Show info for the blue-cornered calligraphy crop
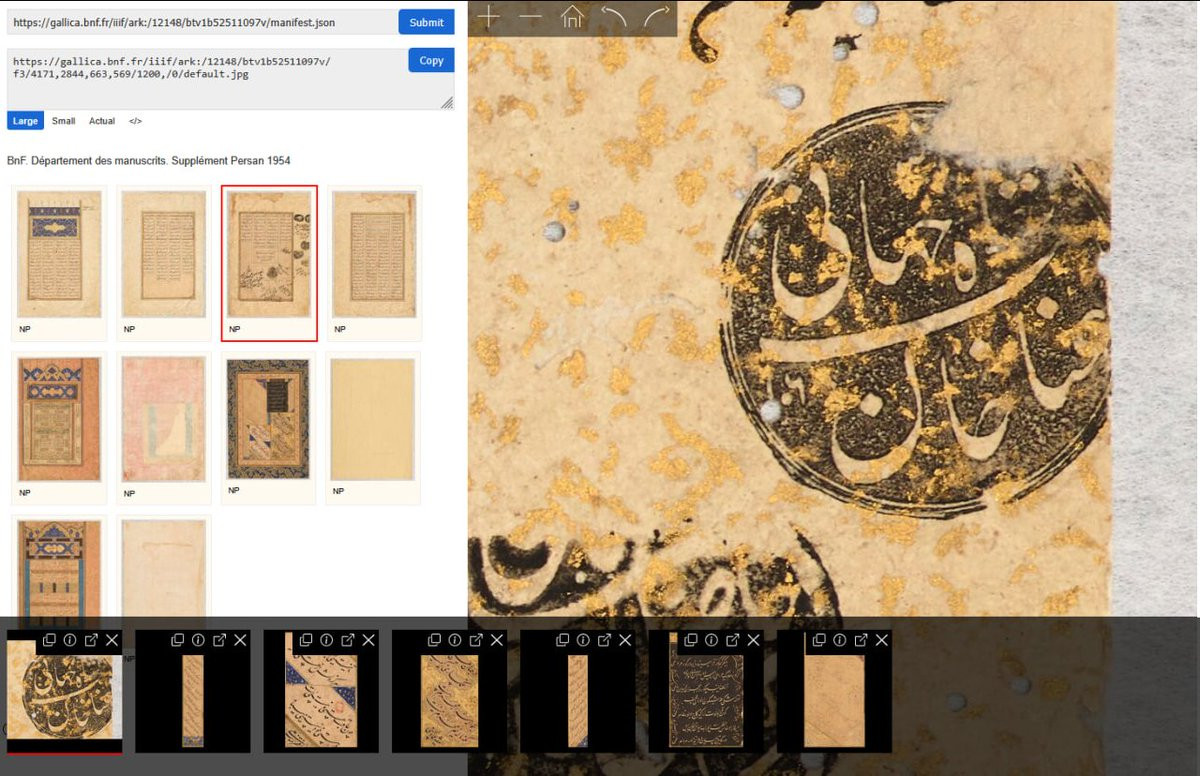The image size is (1200, 776). [x=327, y=640]
